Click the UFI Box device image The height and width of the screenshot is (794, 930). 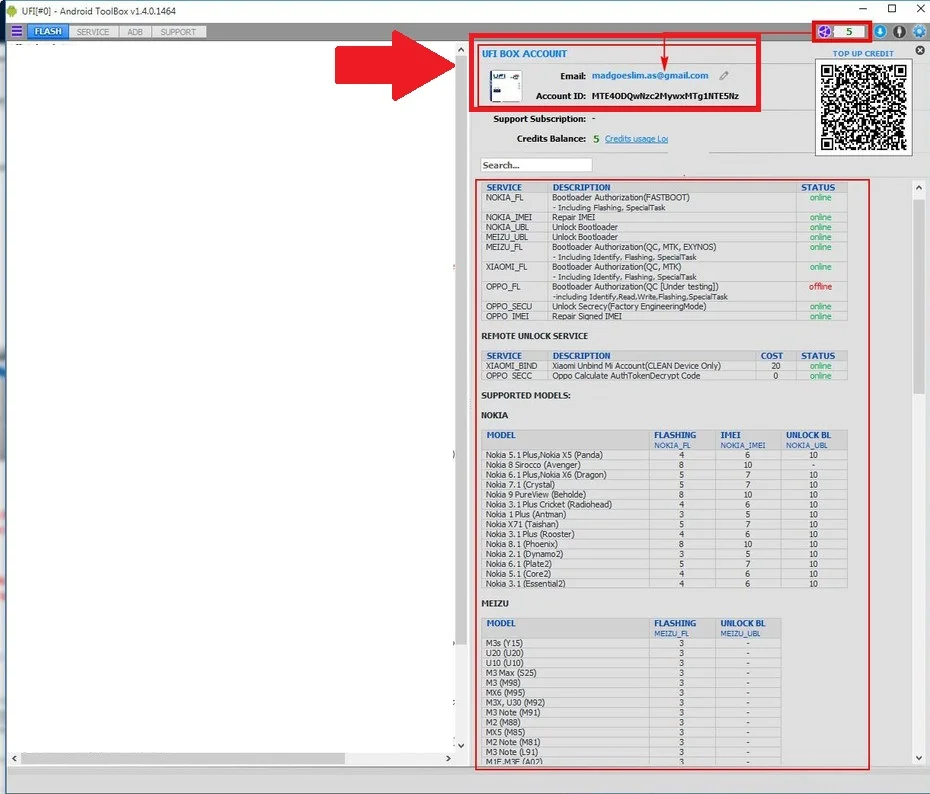coord(505,86)
